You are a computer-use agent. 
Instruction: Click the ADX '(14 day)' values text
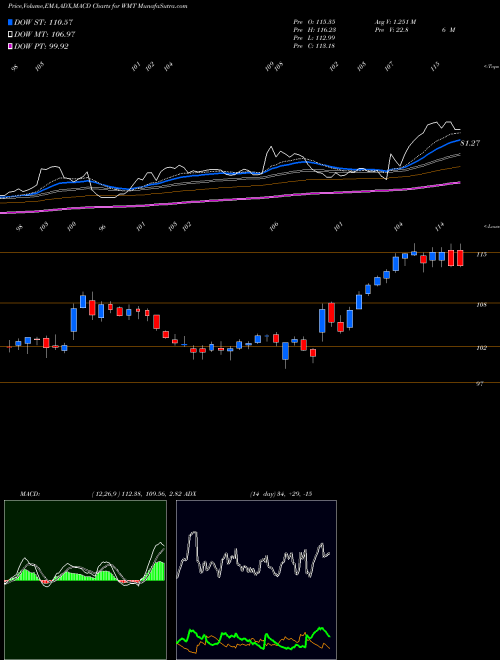tap(280, 494)
